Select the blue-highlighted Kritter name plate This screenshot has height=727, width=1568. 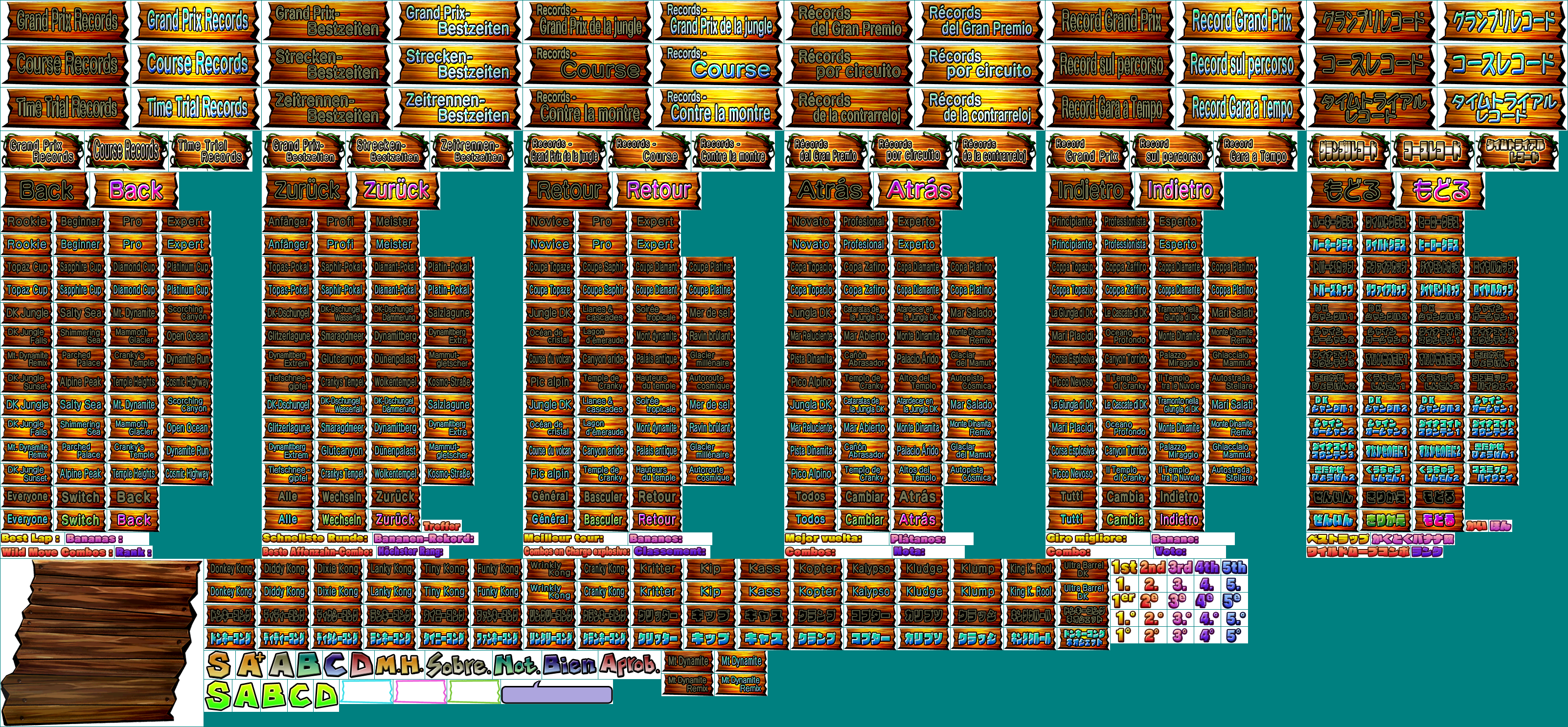pyautogui.click(x=658, y=592)
